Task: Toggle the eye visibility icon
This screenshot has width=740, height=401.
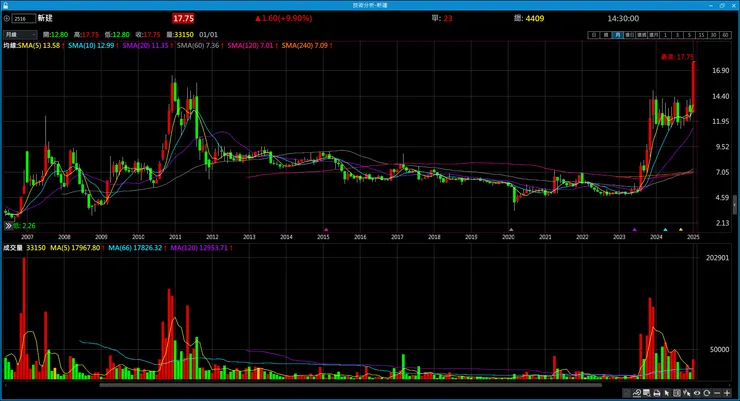Action: [x=697, y=393]
